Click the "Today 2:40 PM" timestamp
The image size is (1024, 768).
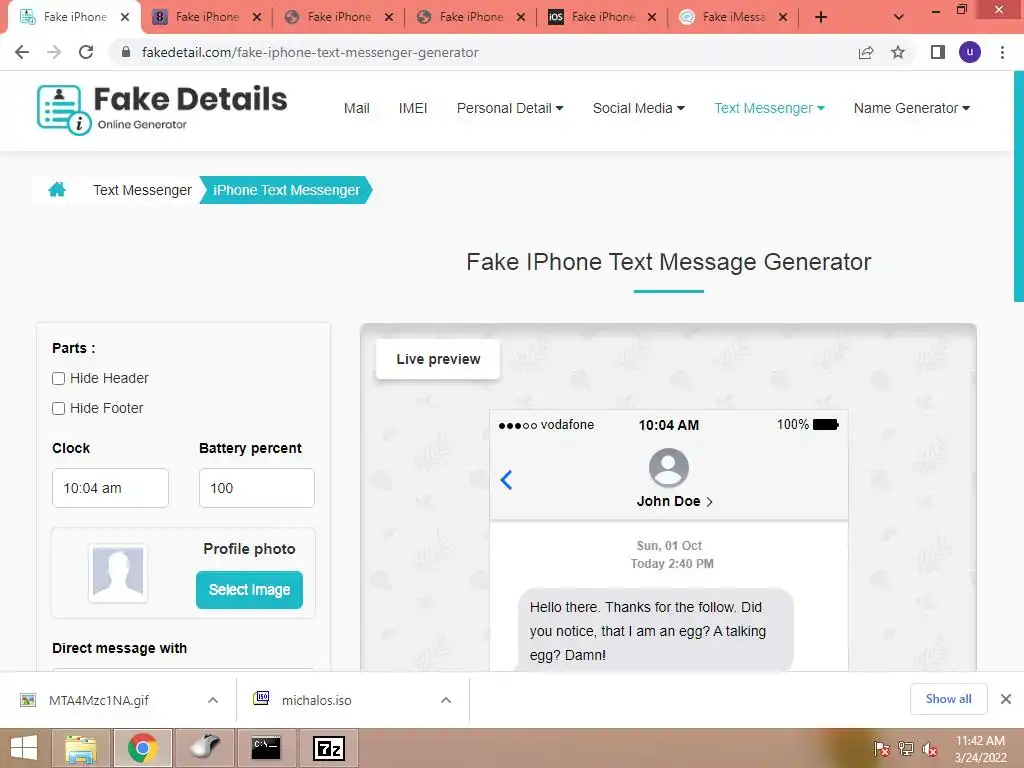(672, 564)
